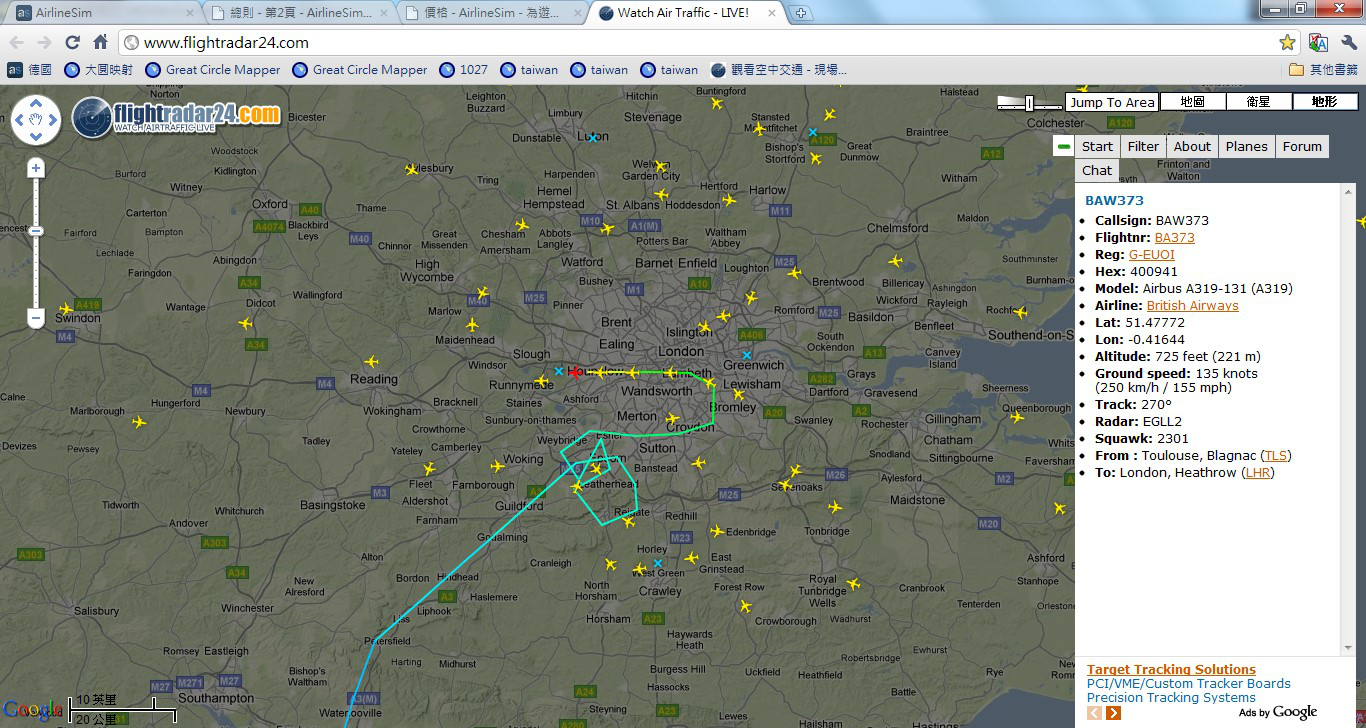Reload the page with refresh icon
The width and height of the screenshot is (1366, 728).
[72, 42]
